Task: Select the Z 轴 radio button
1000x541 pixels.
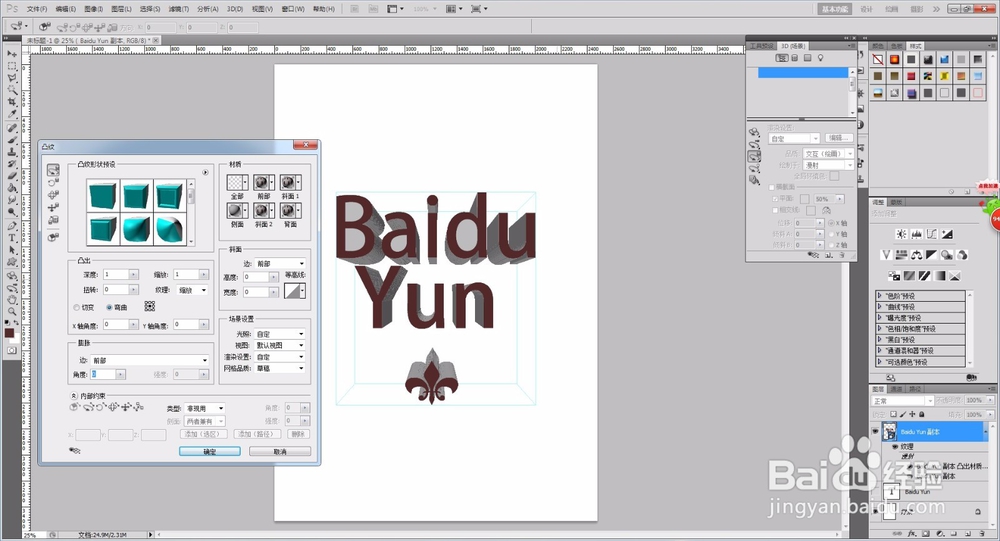Action: point(831,245)
